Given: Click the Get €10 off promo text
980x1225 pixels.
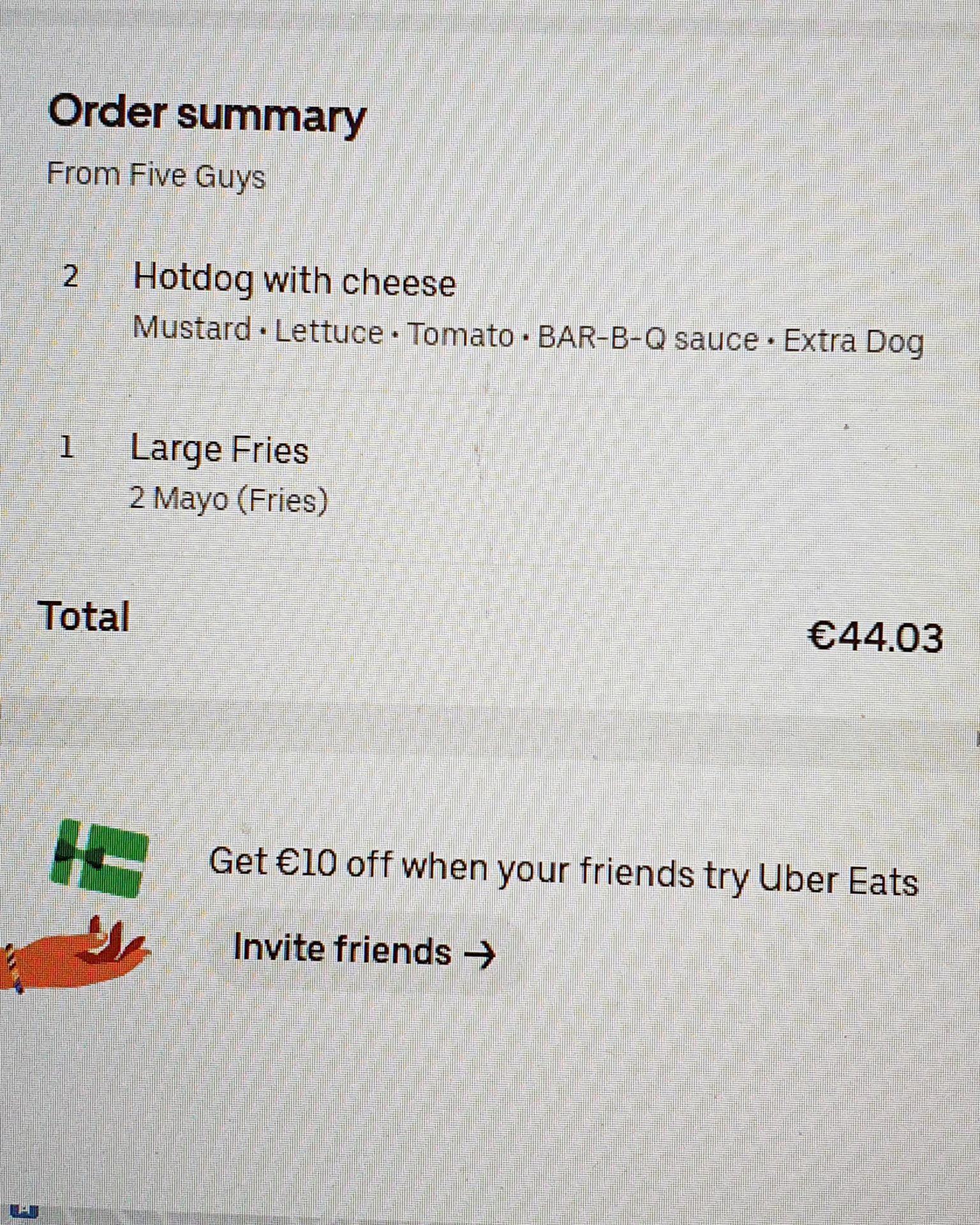Looking at the screenshot, I should [x=563, y=872].
